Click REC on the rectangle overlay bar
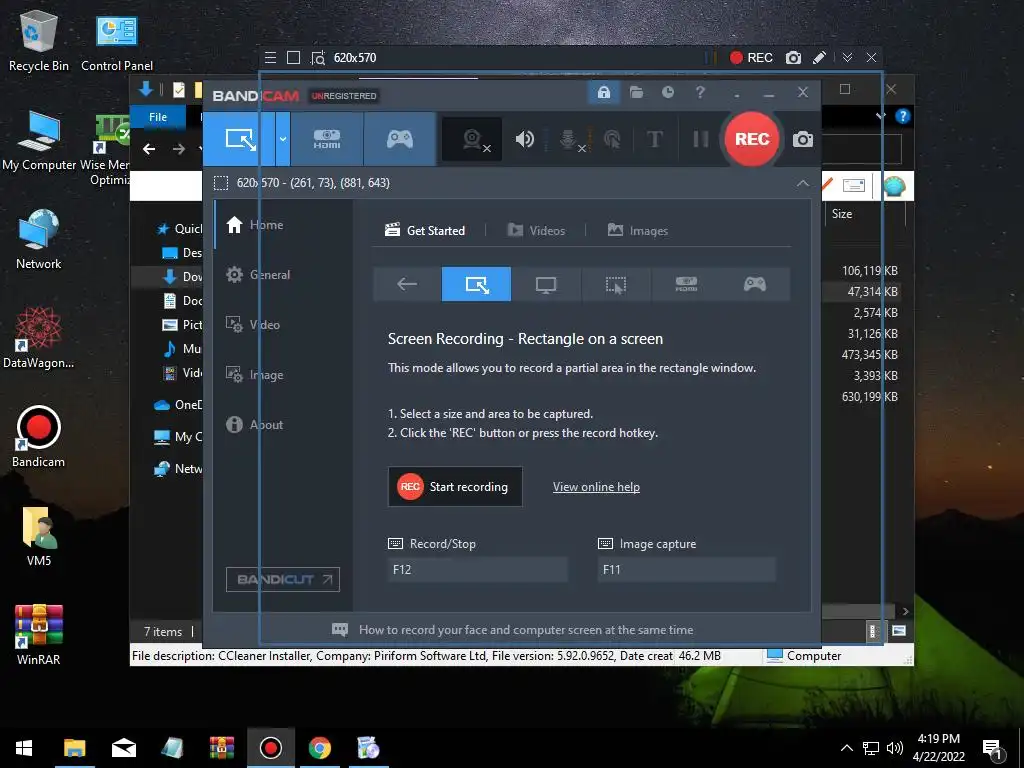The height and width of the screenshot is (768, 1024). click(751, 57)
